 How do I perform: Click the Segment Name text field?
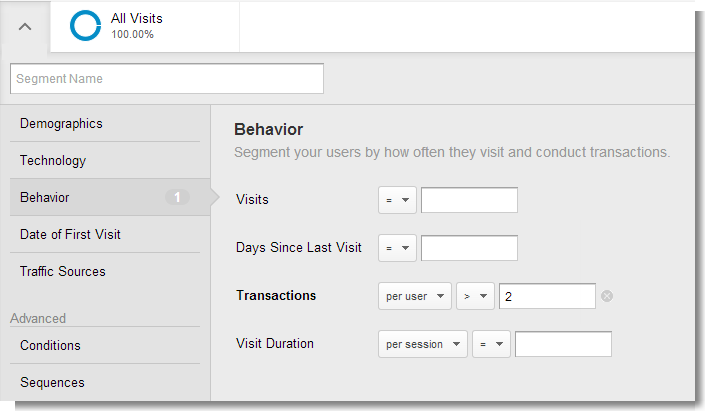(167, 78)
